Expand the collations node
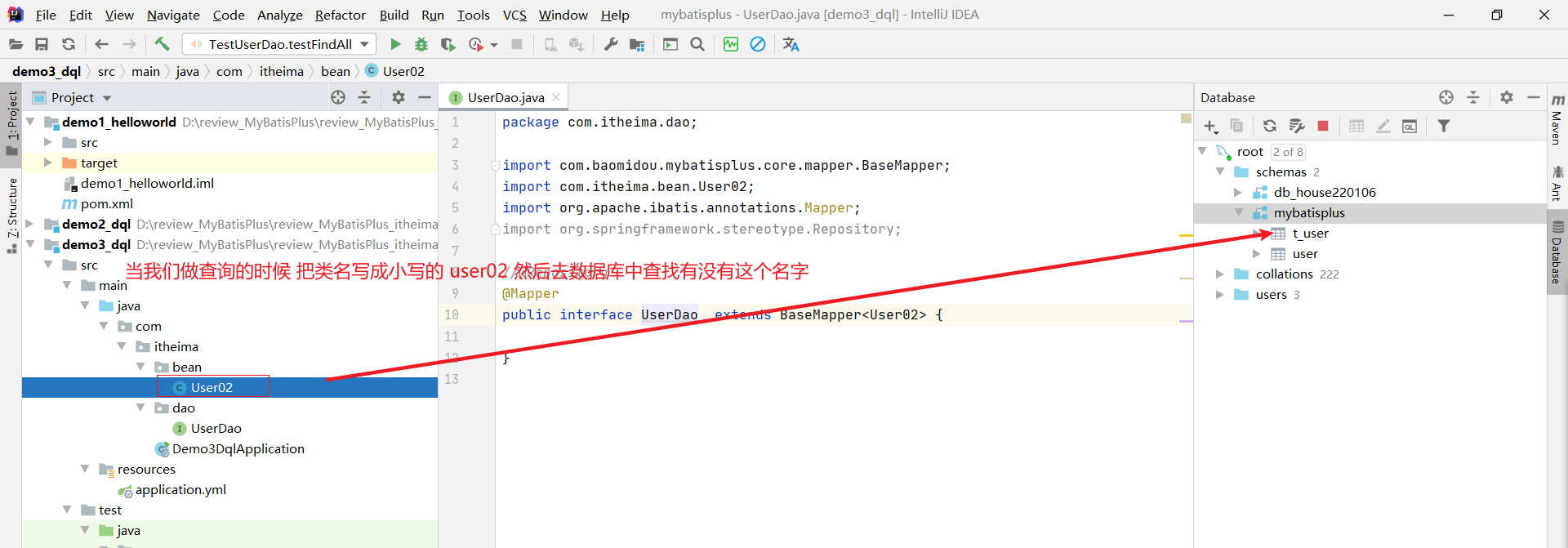Screen dimensions: 1568x548 point(1219,274)
